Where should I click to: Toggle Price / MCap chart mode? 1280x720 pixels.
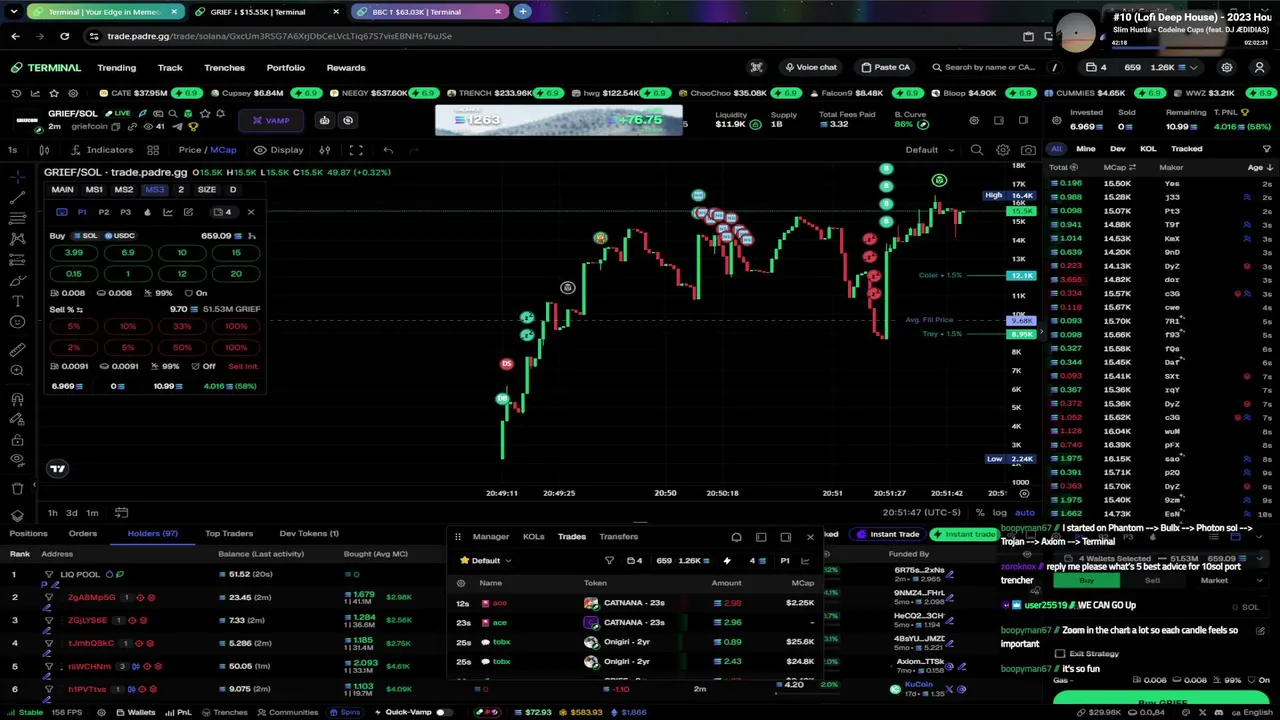(x=207, y=150)
